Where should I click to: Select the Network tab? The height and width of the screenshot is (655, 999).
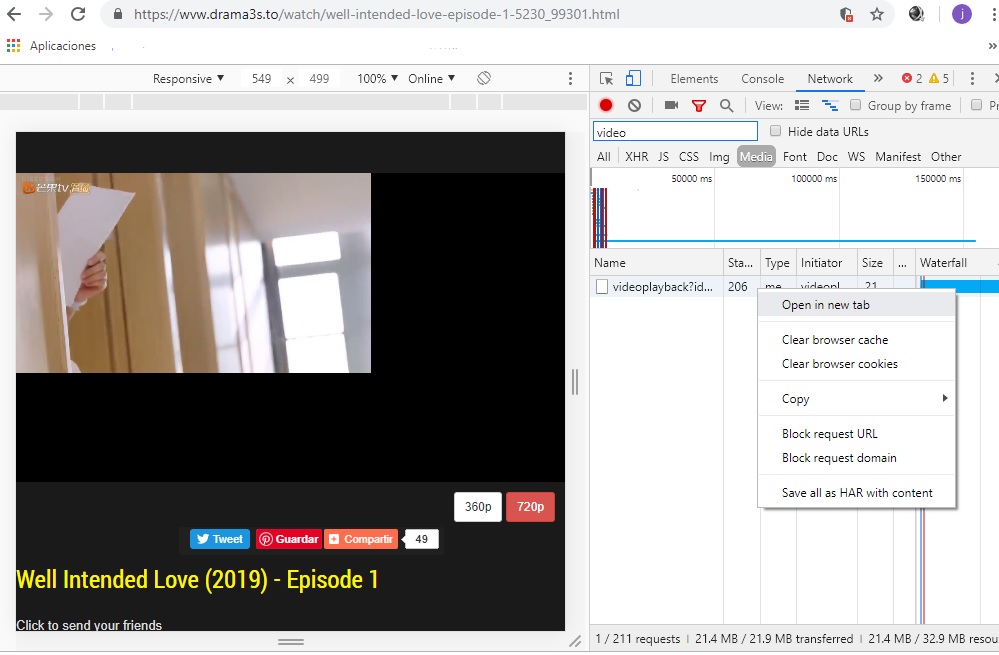tap(830, 78)
